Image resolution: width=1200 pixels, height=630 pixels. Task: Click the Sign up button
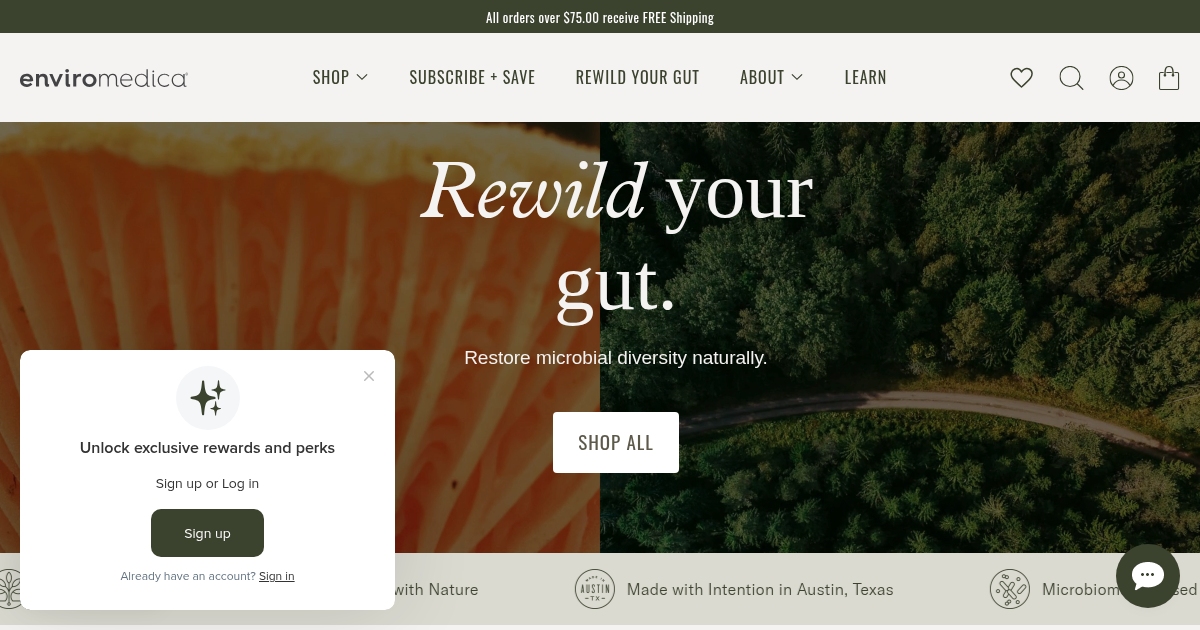(207, 533)
